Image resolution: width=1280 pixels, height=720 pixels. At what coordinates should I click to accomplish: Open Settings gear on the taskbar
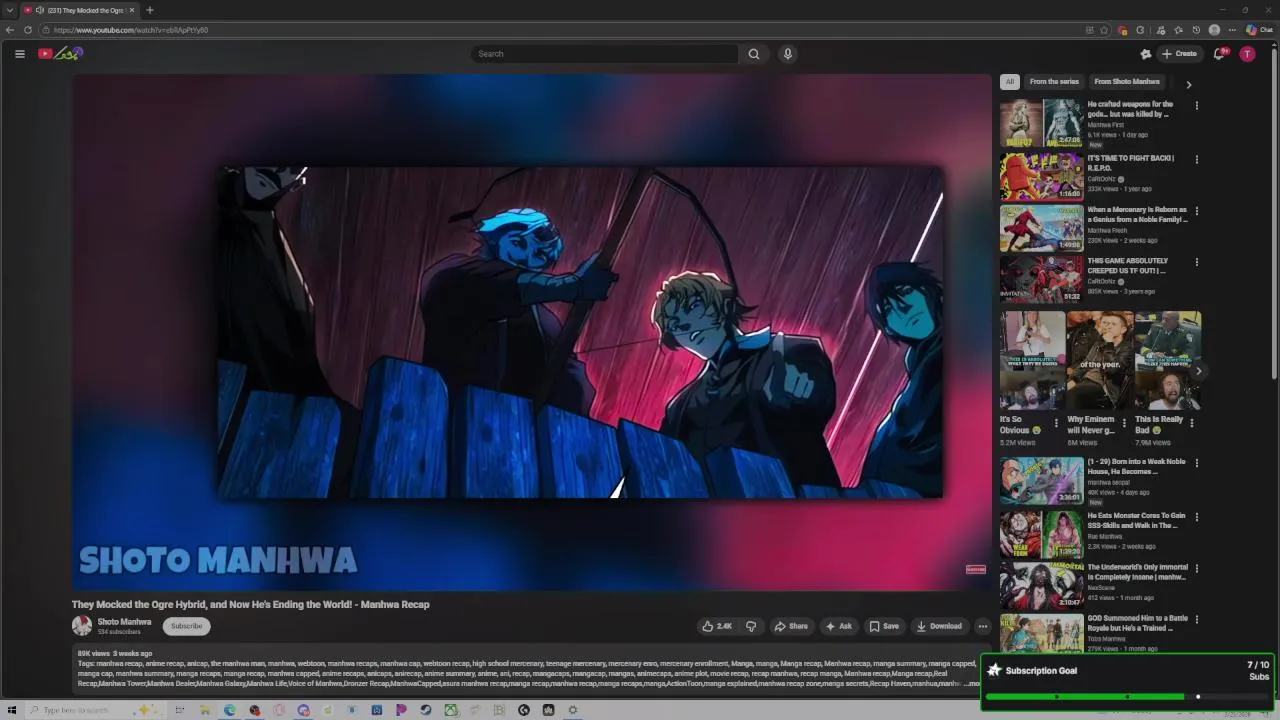573,710
